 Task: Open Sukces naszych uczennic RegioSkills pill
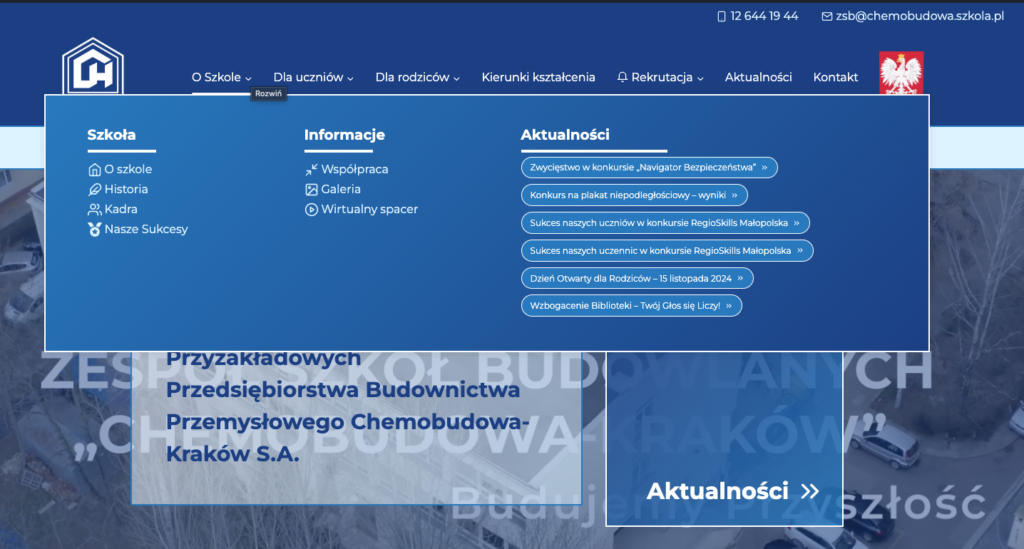667,251
